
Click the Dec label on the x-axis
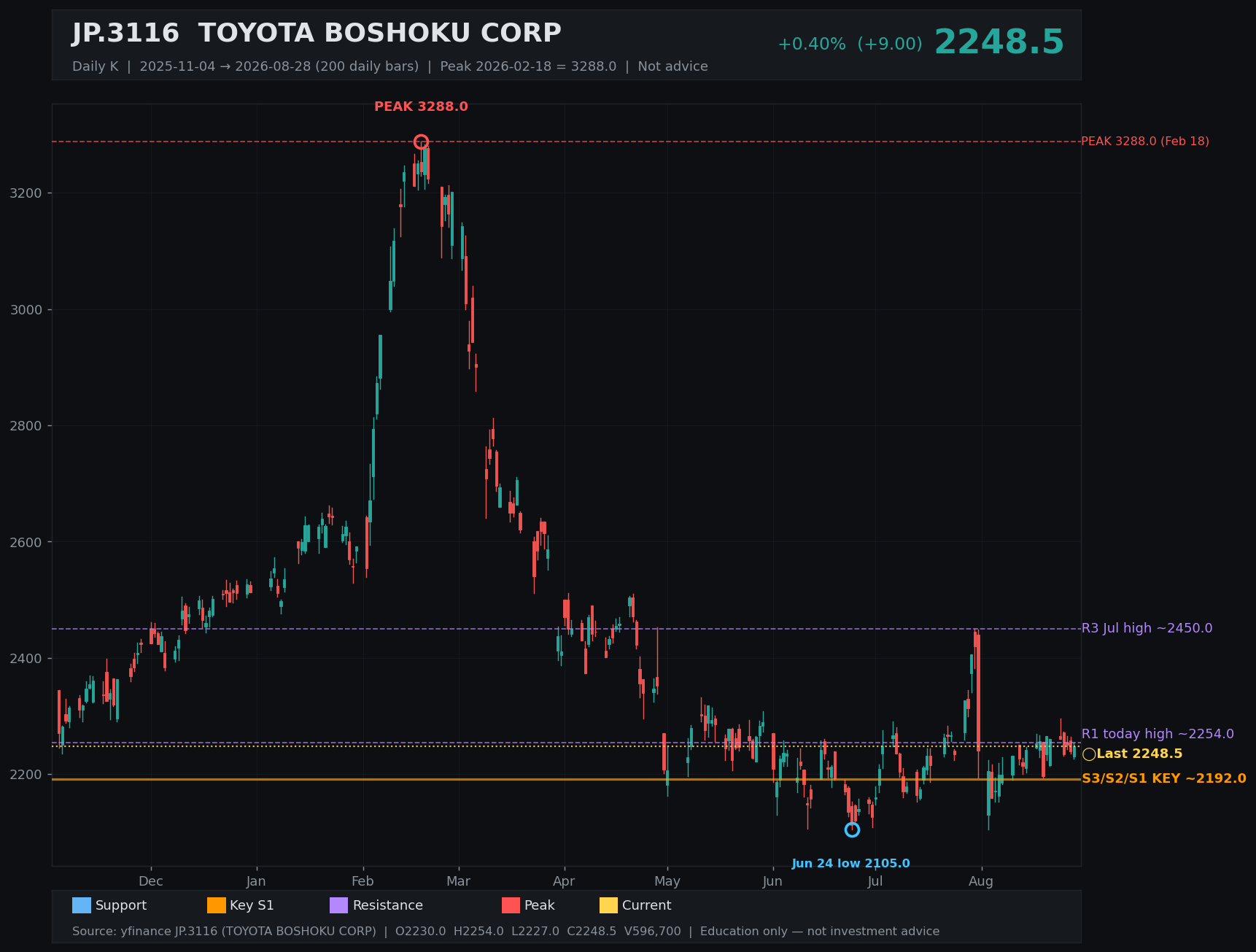click(151, 881)
